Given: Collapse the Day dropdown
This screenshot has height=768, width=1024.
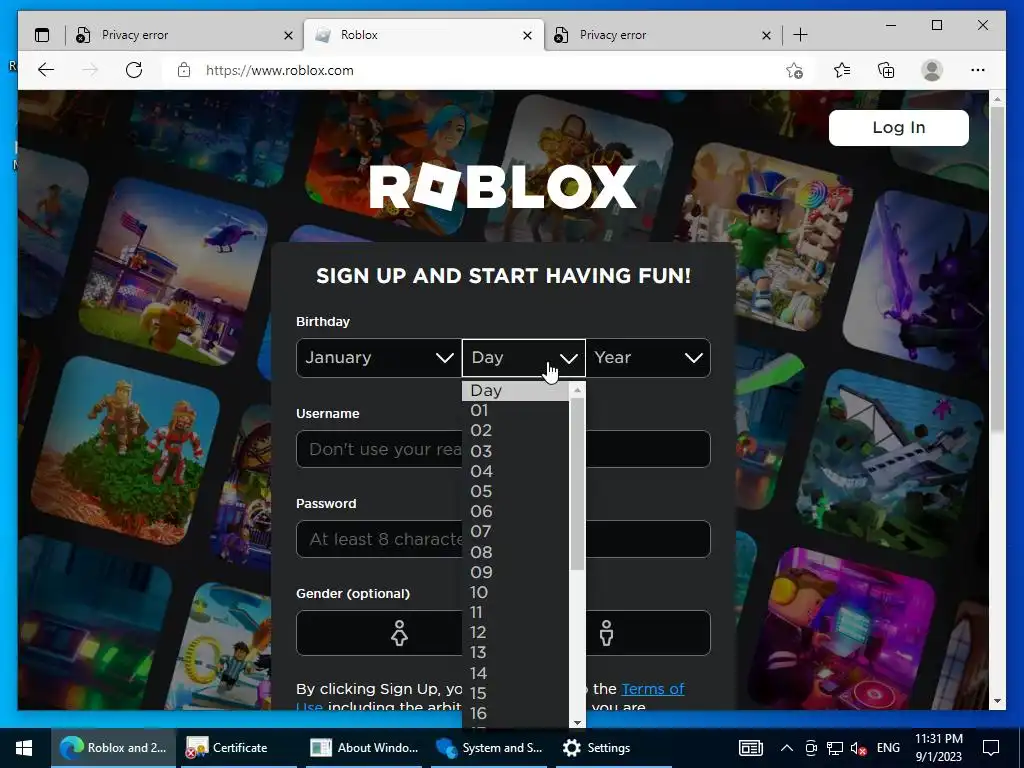Looking at the screenshot, I should point(524,358).
